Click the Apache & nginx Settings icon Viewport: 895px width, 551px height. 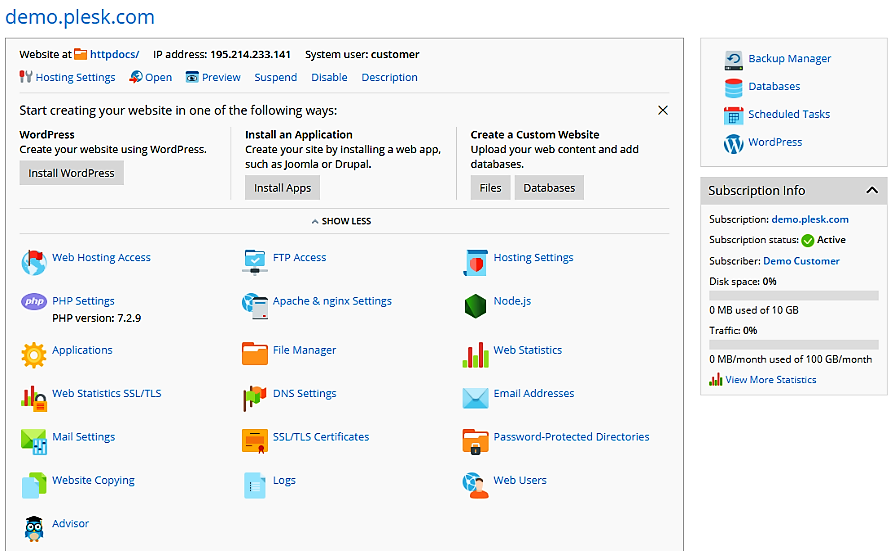(x=255, y=306)
